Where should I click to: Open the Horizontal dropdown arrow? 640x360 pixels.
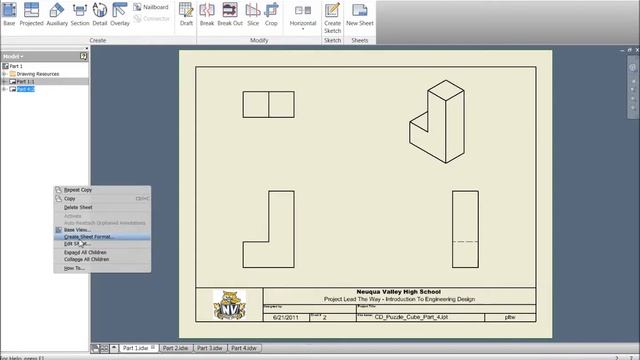point(303,29)
